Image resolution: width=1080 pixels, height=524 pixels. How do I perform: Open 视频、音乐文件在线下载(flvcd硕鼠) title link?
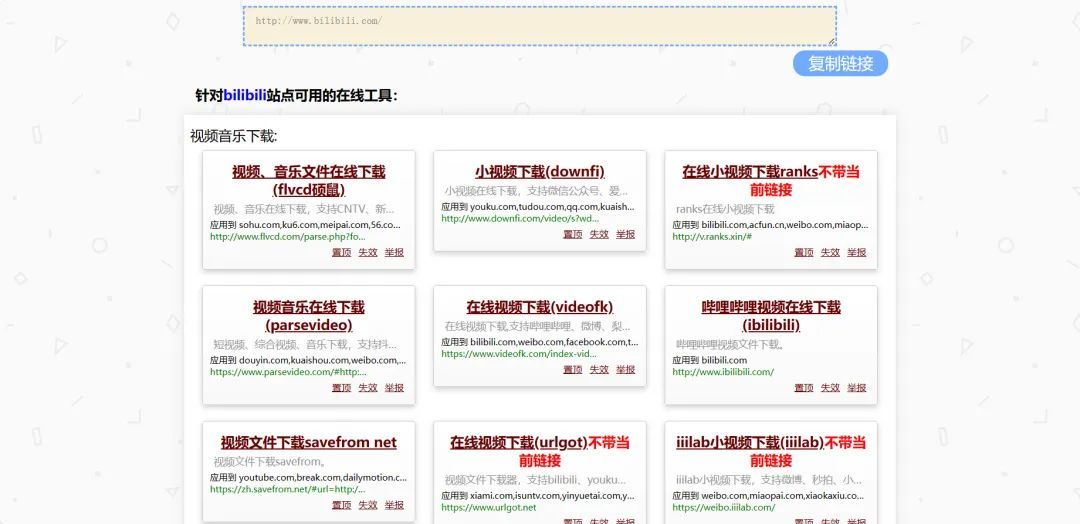coord(309,180)
